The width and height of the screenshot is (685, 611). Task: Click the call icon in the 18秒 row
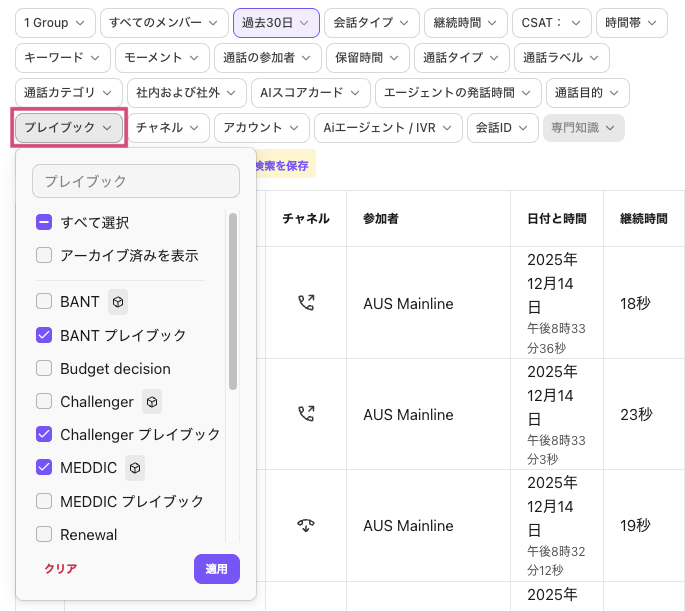[x=306, y=302]
